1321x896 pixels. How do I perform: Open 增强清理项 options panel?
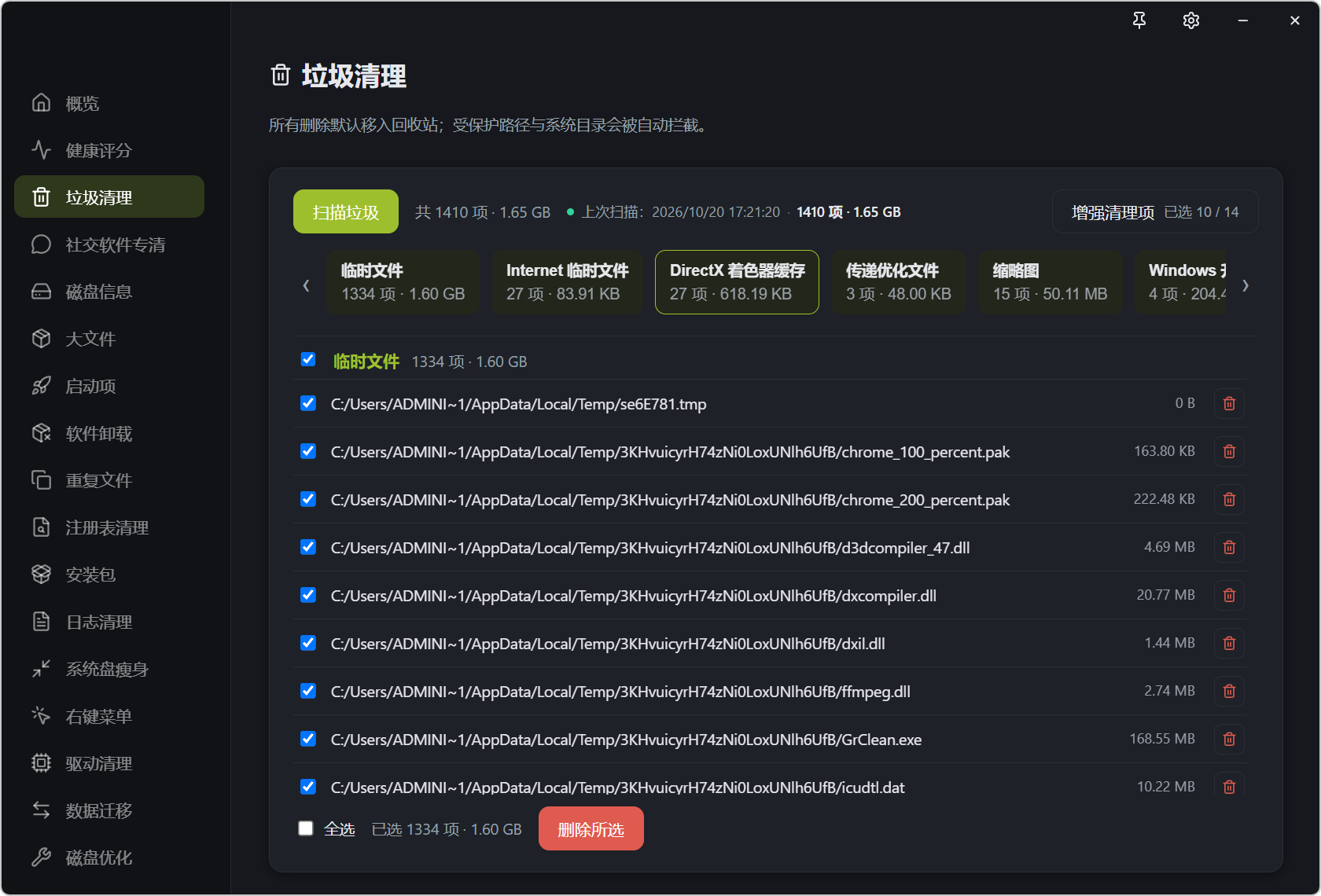[x=1155, y=212]
